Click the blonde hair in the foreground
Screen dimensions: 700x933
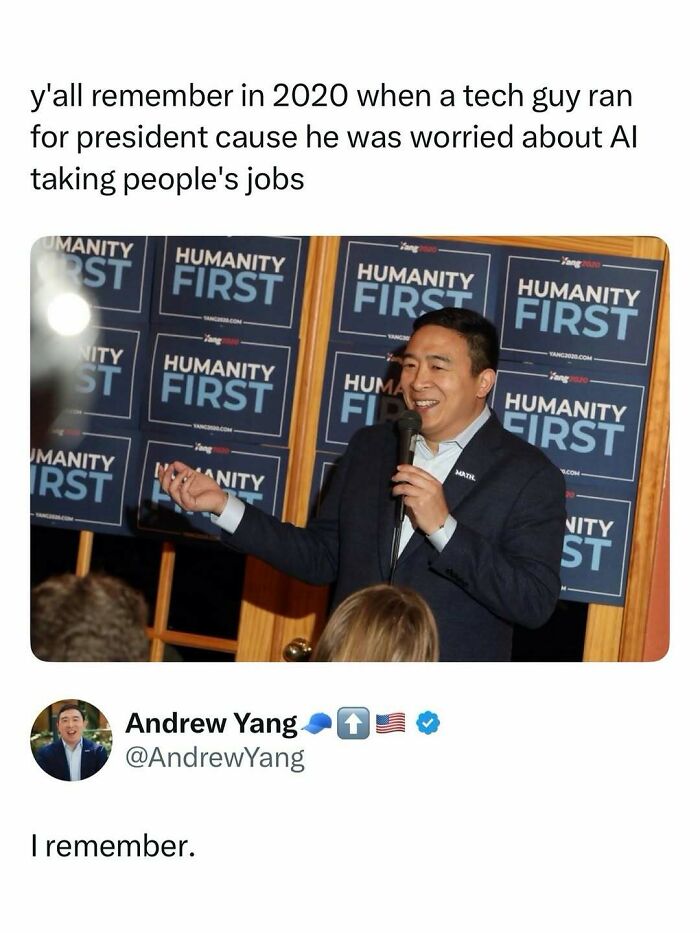pyautogui.click(x=377, y=624)
